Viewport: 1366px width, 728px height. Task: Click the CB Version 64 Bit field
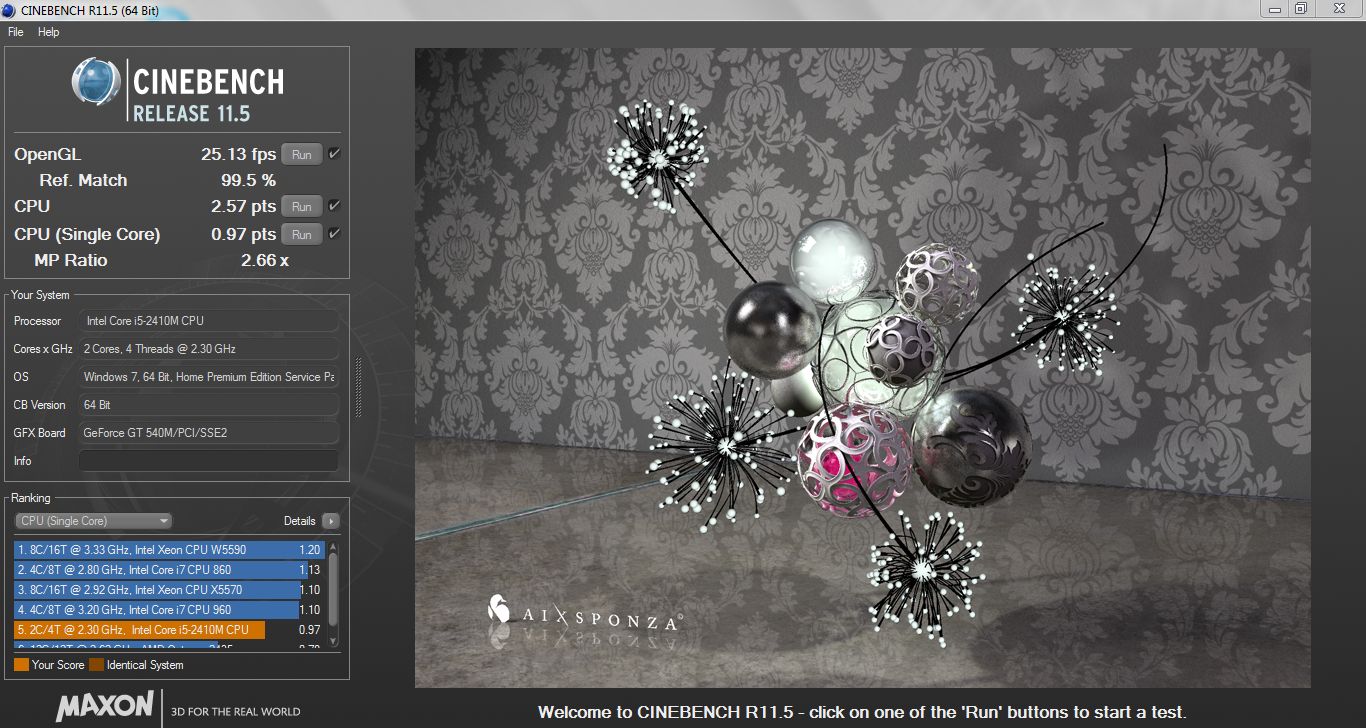[209, 405]
